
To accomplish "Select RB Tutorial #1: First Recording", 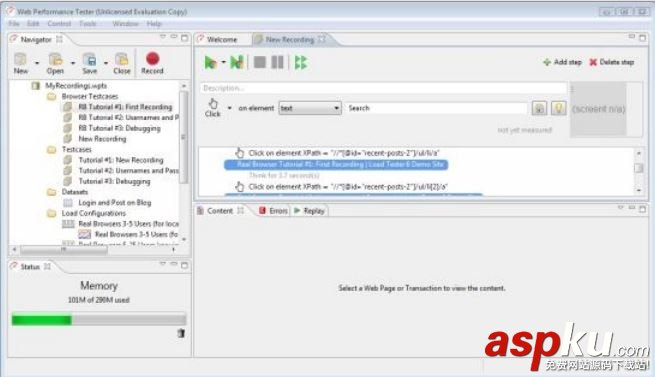I will (x=125, y=107).
